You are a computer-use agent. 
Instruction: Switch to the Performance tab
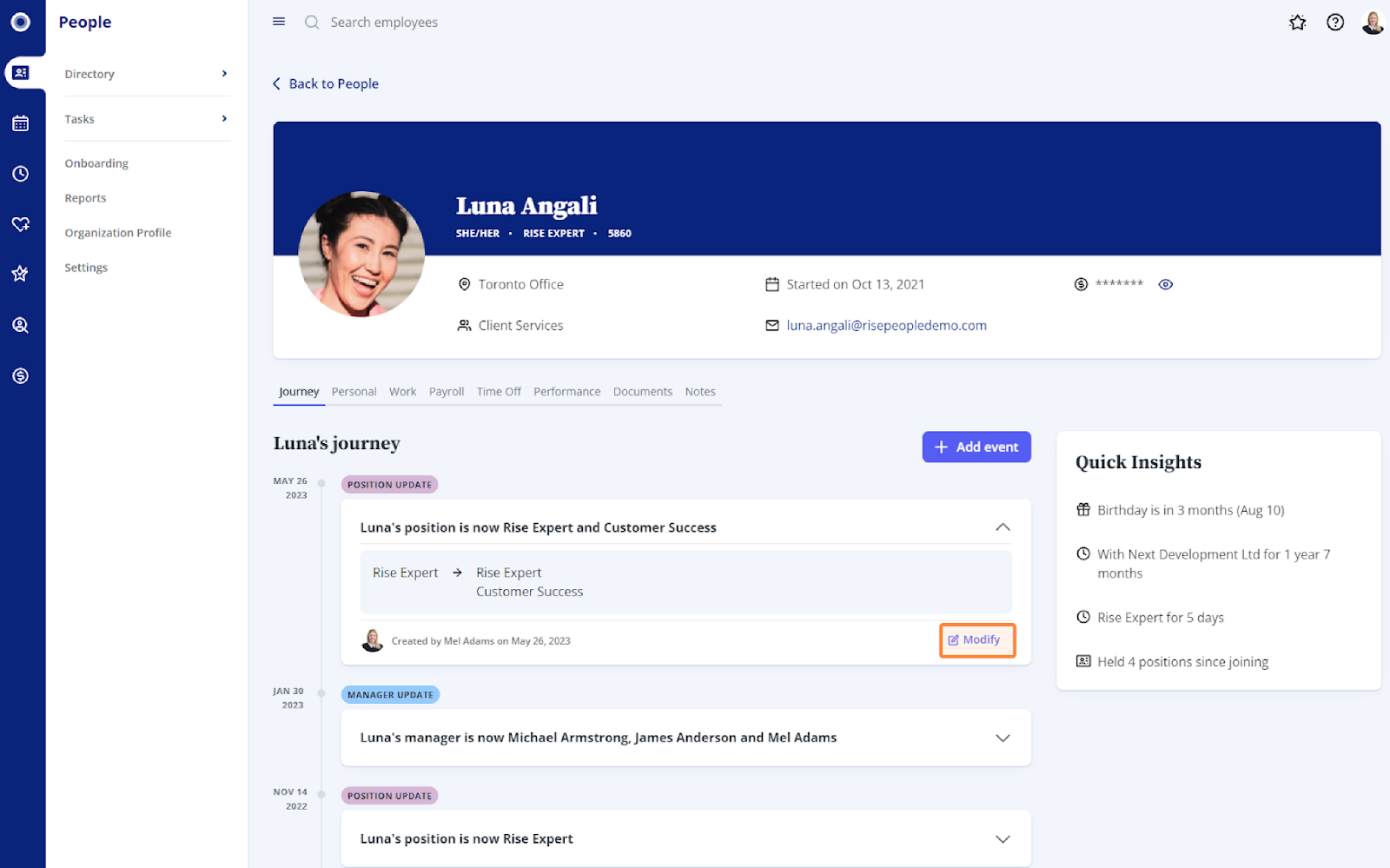566,392
